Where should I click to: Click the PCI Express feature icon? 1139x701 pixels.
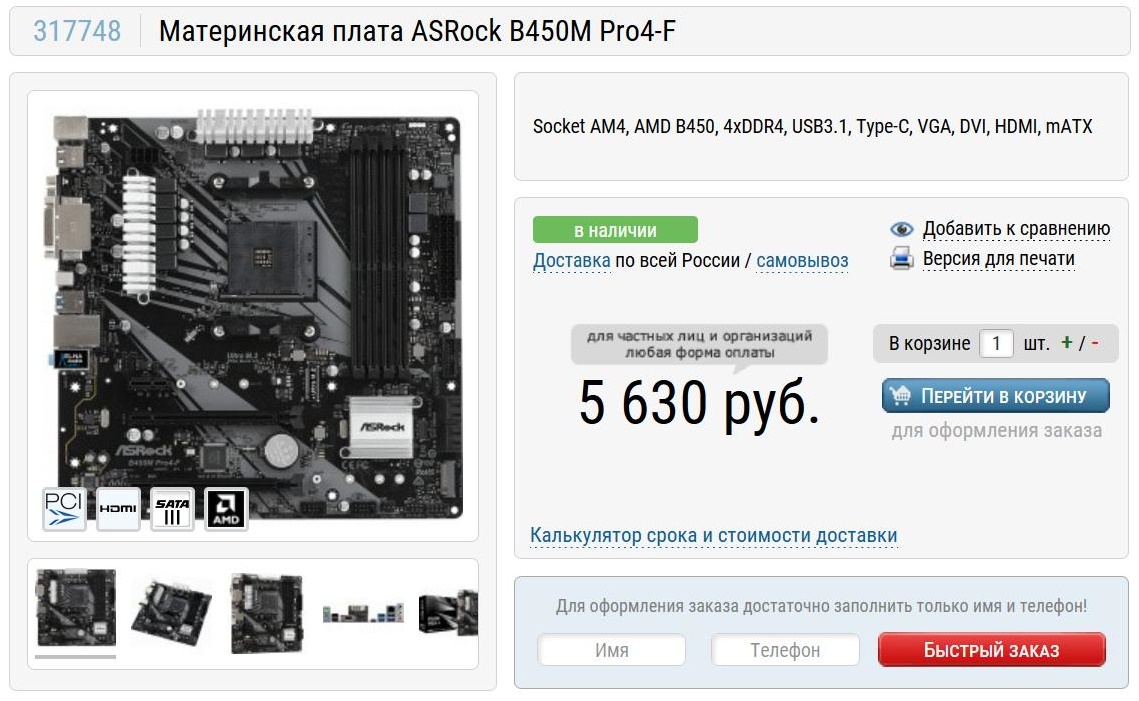click(65, 508)
